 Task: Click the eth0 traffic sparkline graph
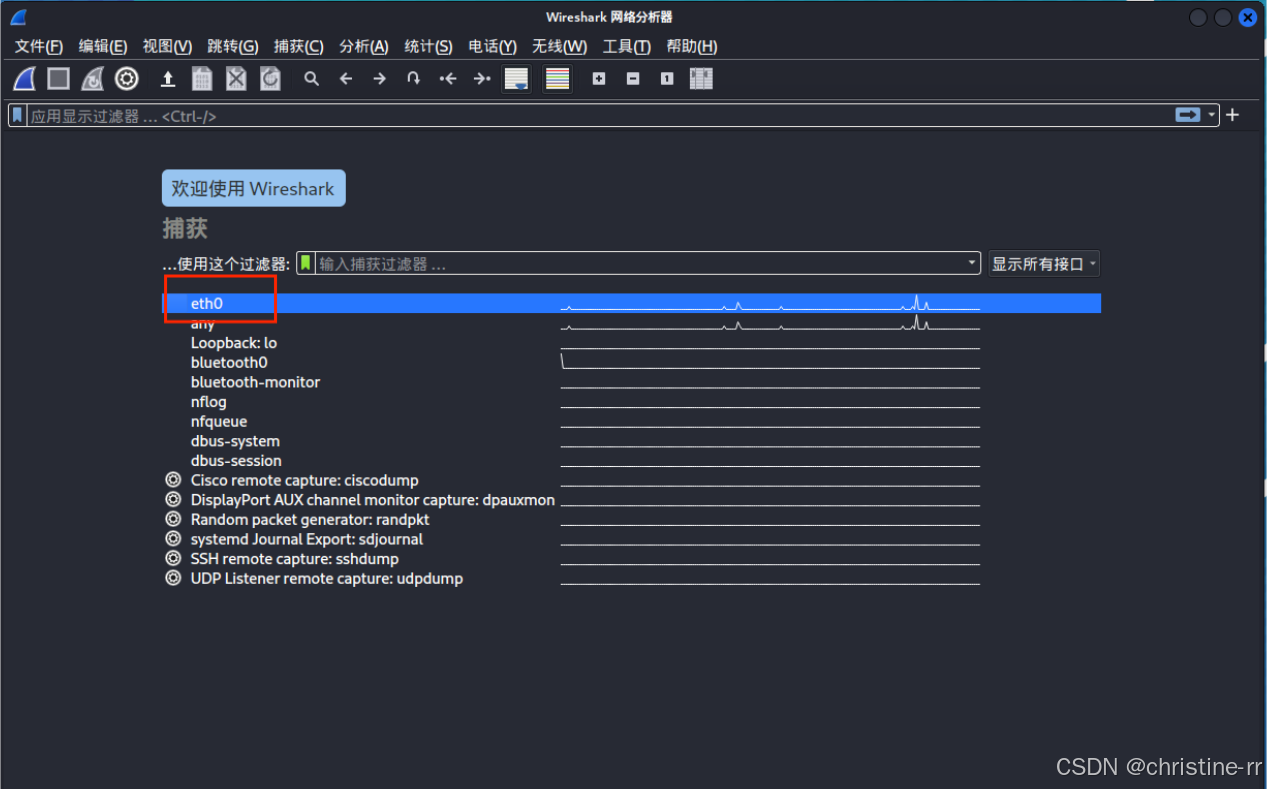coord(770,303)
